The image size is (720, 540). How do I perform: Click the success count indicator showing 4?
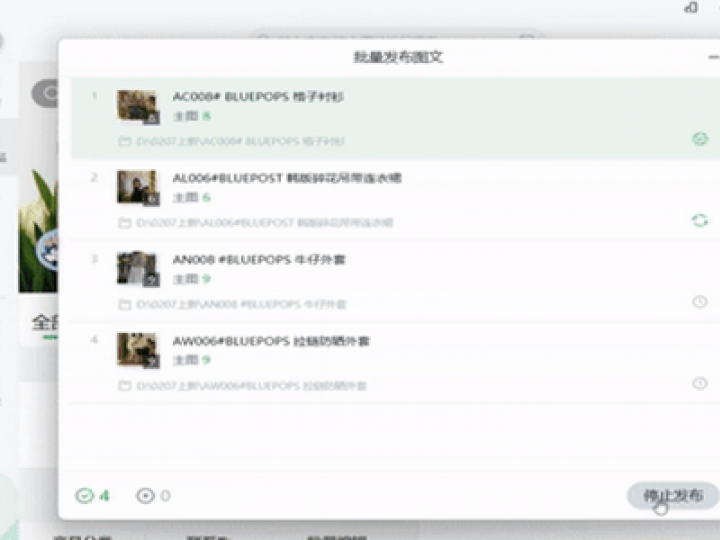[x=92, y=495]
